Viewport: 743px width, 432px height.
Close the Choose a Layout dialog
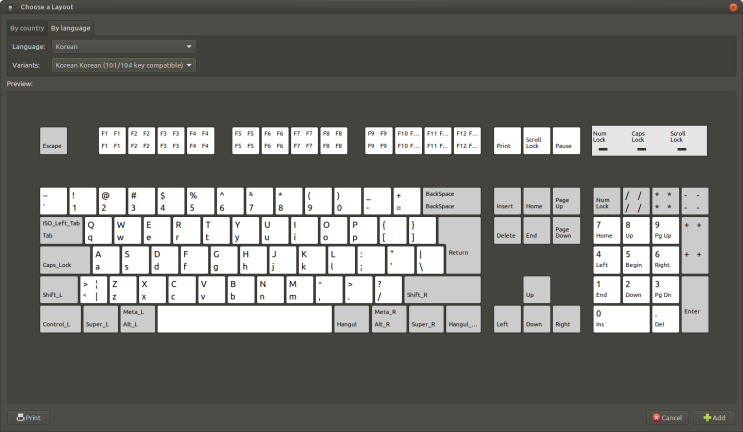[x=734, y=7]
